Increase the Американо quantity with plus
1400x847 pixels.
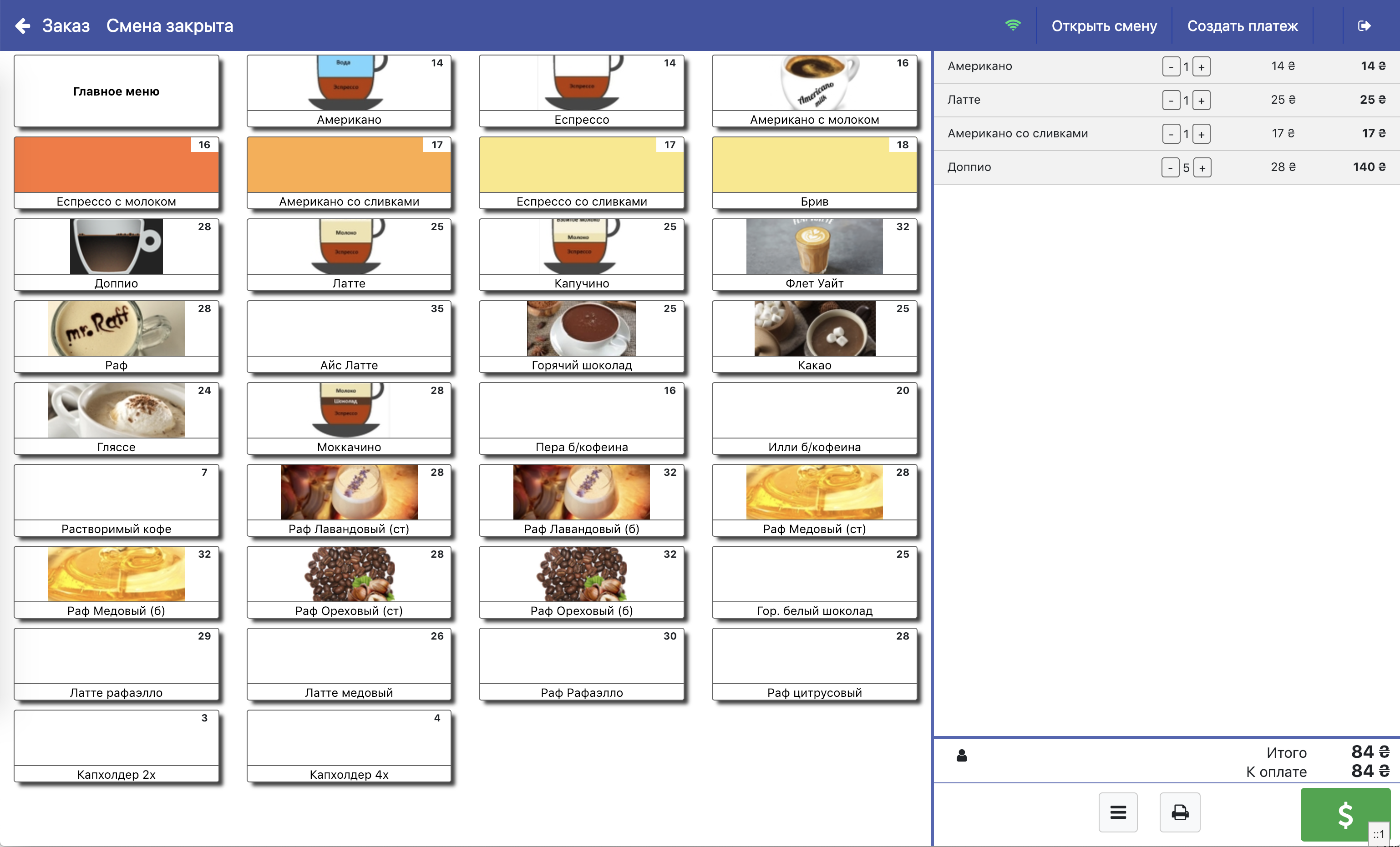pos(1201,66)
